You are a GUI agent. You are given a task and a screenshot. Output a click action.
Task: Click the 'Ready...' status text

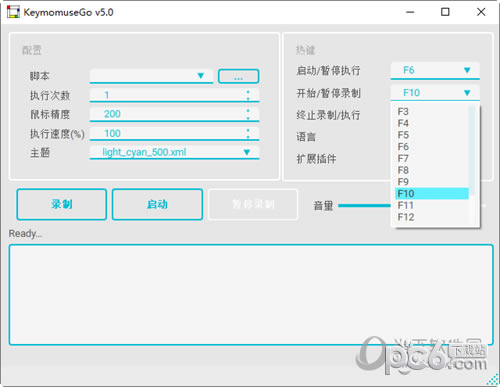pyautogui.click(x=25, y=234)
